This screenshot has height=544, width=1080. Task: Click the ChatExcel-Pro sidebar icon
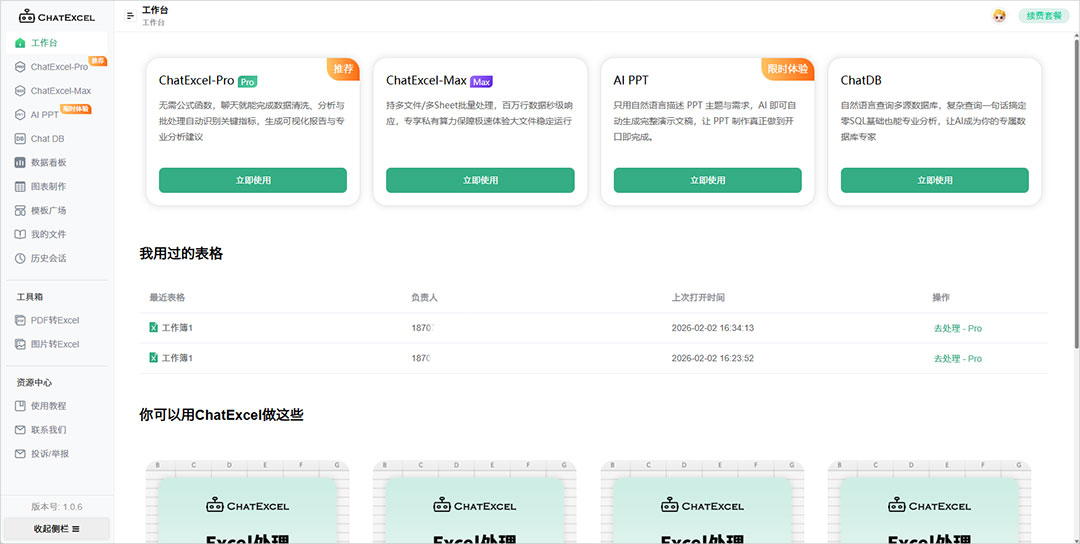pyautogui.click(x=20, y=67)
